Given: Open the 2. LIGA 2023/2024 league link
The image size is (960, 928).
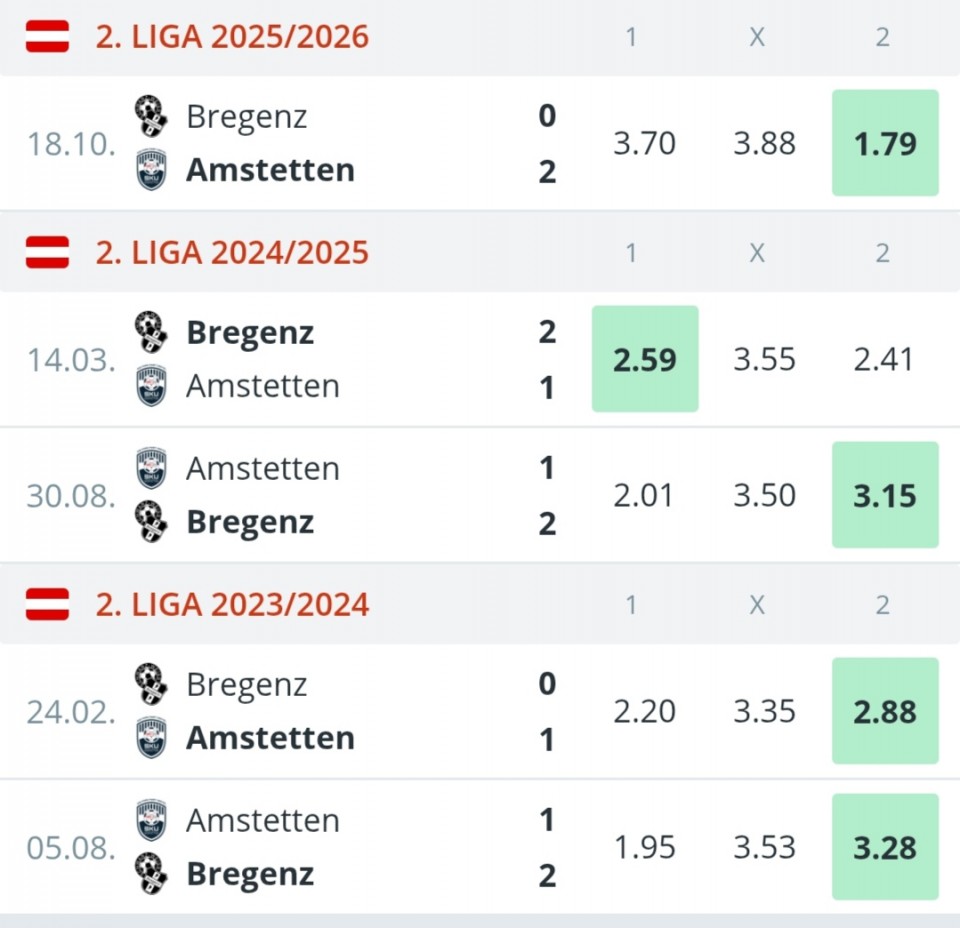Looking at the screenshot, I should 232,605.
